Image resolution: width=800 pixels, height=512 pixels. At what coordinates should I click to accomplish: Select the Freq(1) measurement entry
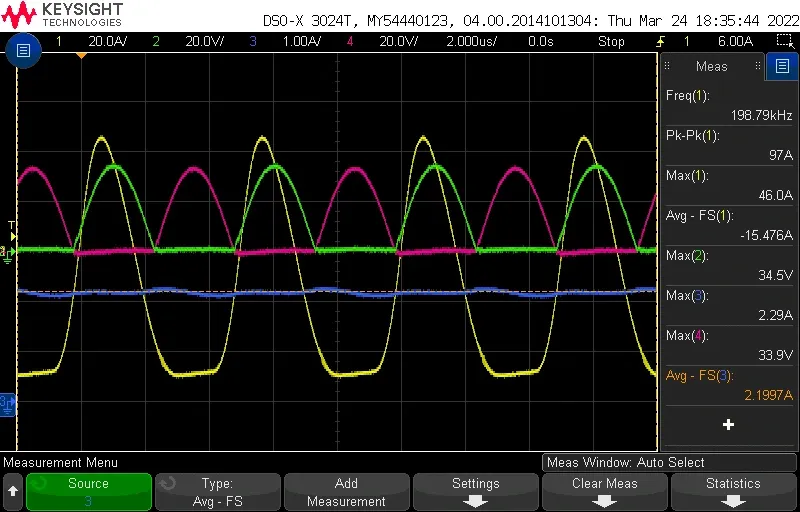pyautogui.click(x=729, y=105)
